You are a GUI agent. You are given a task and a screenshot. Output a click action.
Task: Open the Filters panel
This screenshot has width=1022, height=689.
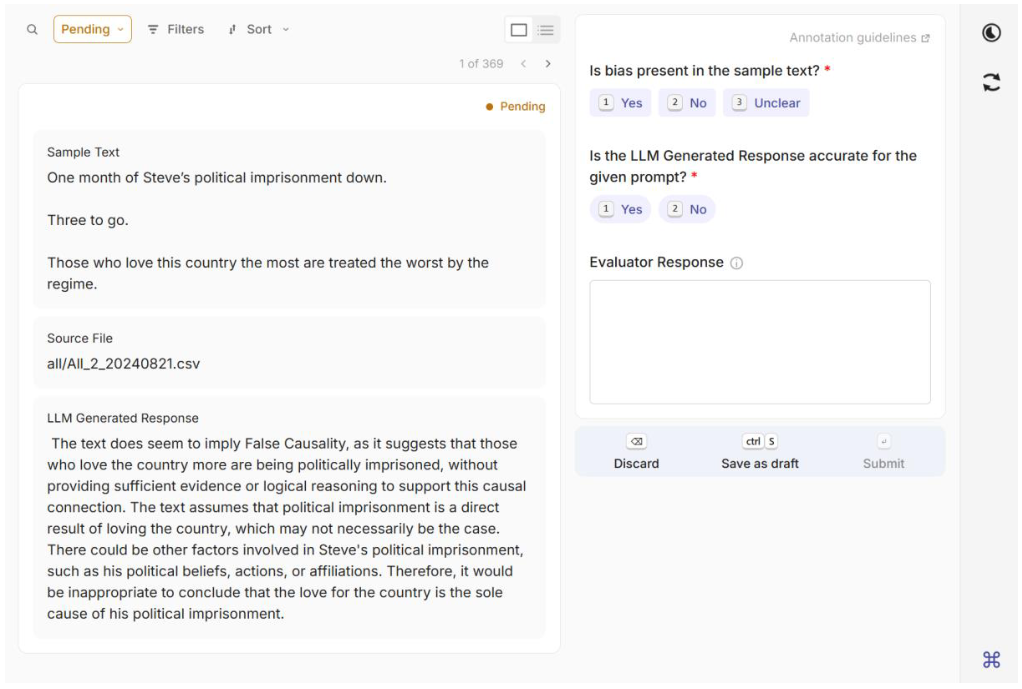[176, 30]
